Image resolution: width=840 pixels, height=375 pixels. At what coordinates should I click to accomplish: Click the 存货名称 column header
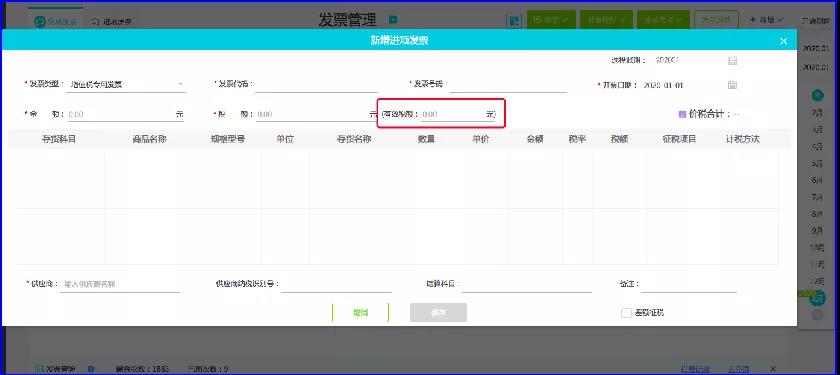[354, 139]
